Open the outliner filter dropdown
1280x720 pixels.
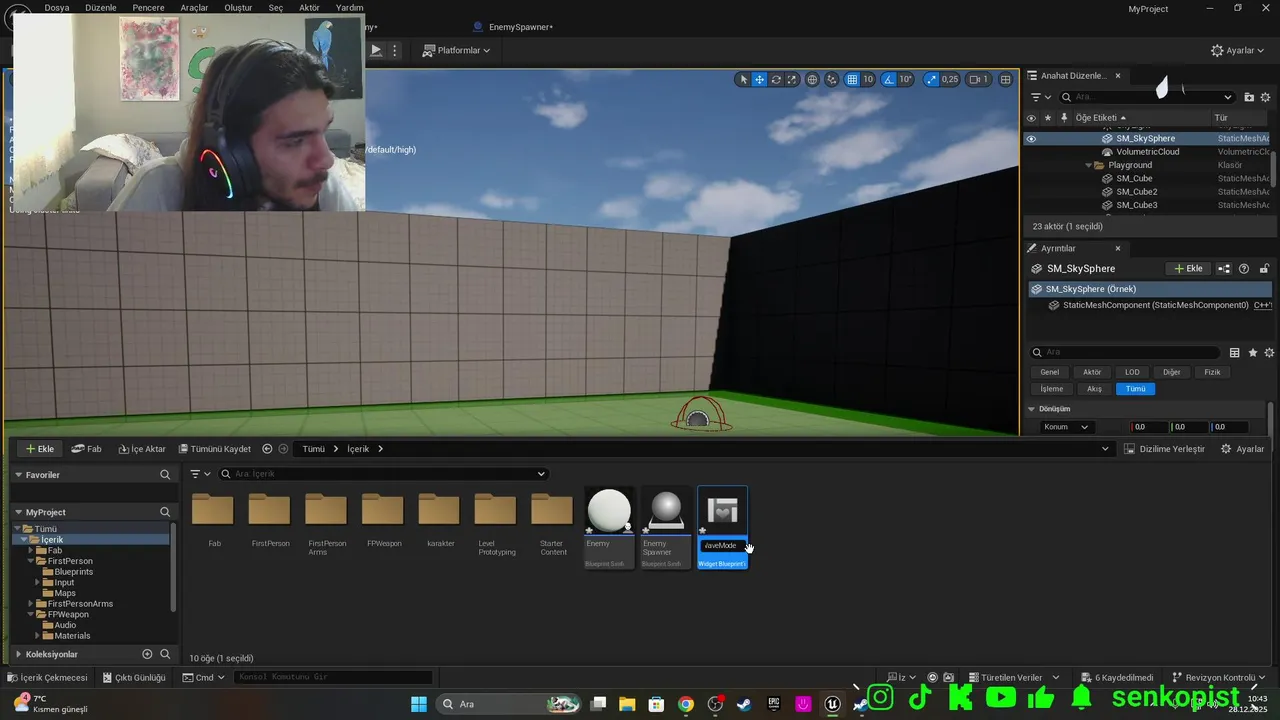(x=1041, y=97)
